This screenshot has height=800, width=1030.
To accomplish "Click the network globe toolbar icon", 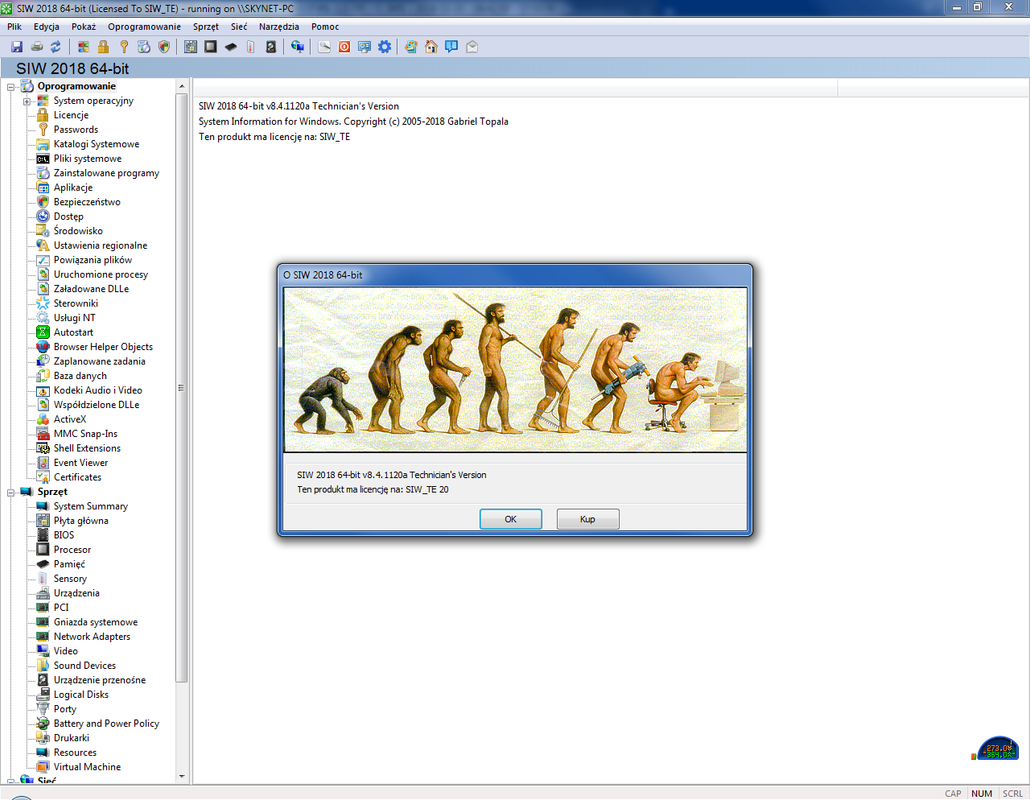I will coord(298,47).
